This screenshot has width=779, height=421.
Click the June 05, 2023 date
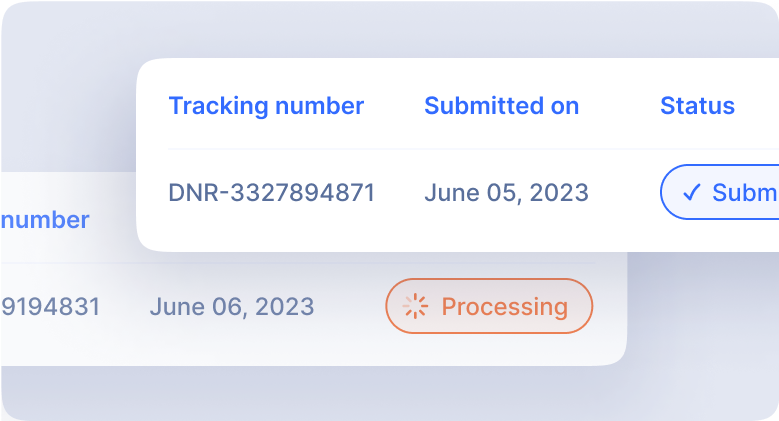tap(506, 193)
